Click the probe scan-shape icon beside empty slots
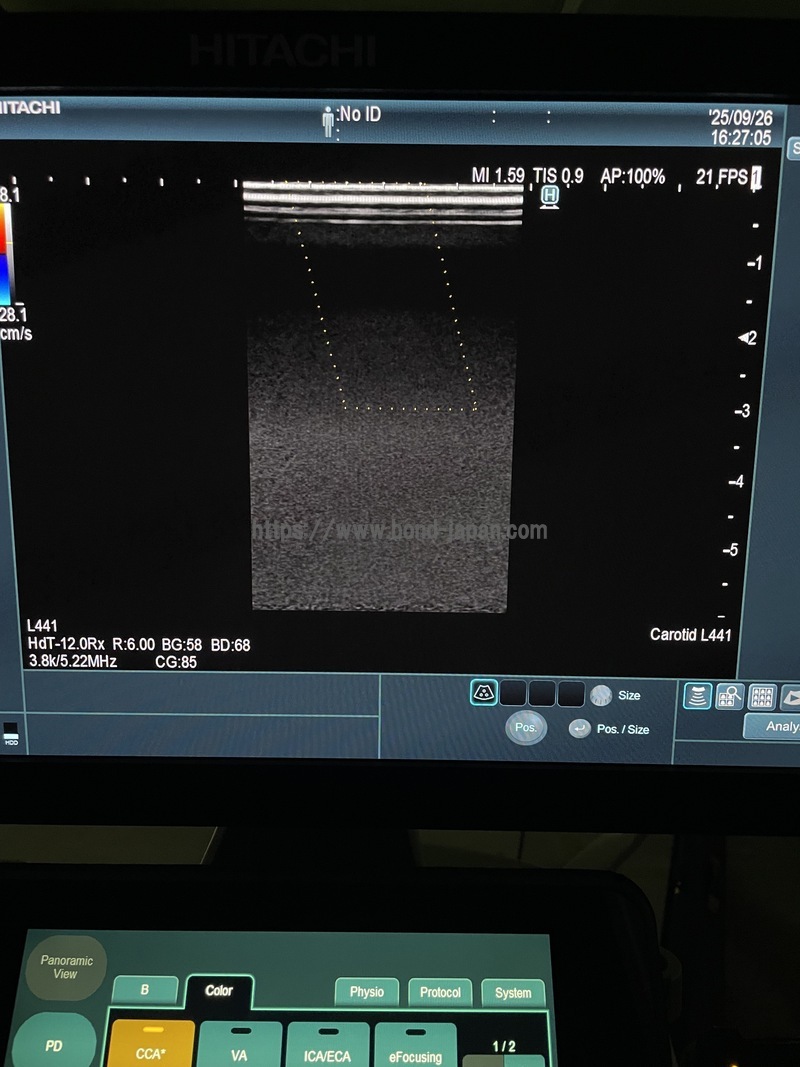 (x=484, y=693)
